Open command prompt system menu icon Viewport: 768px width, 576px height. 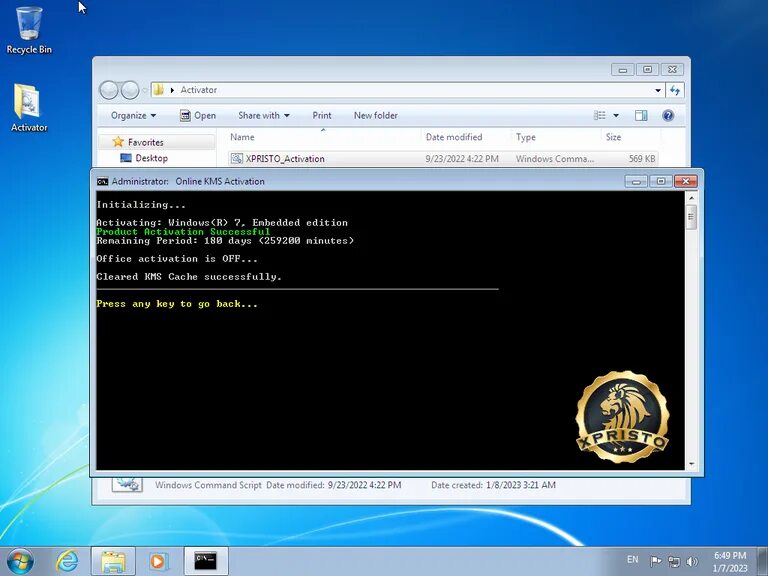(102, 181)
